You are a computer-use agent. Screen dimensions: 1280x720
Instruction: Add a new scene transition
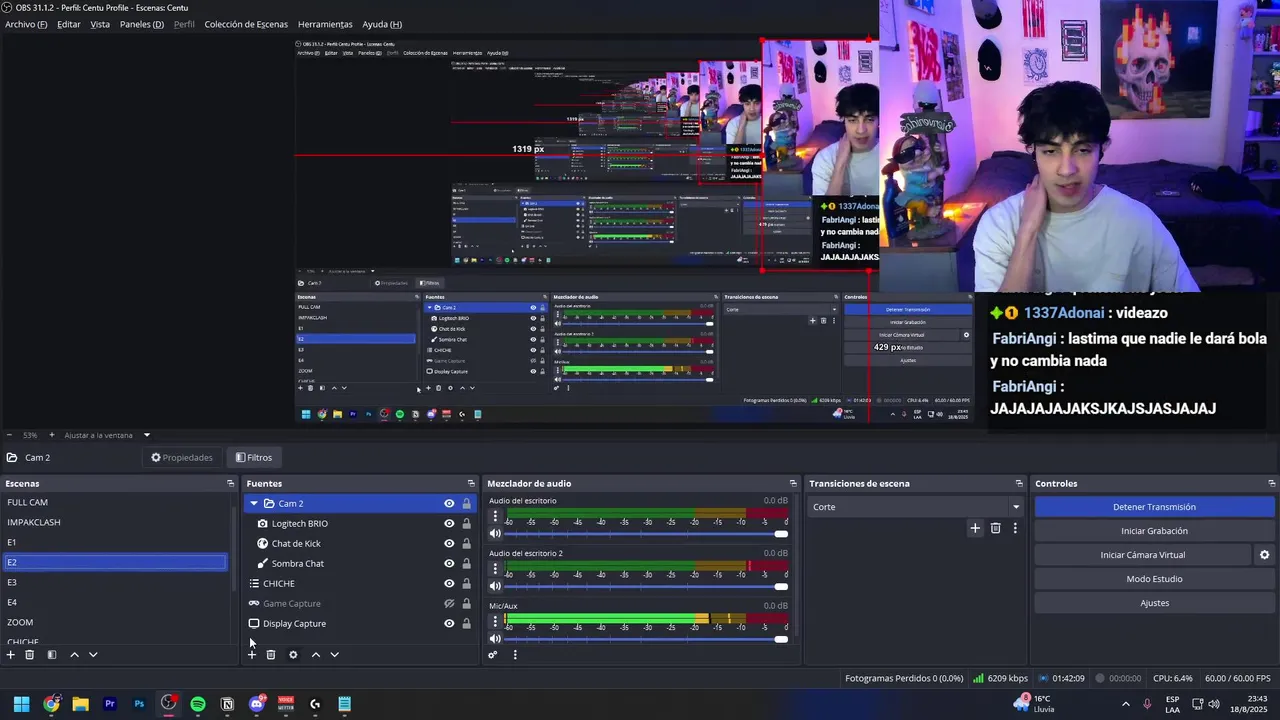coord(975,528)
